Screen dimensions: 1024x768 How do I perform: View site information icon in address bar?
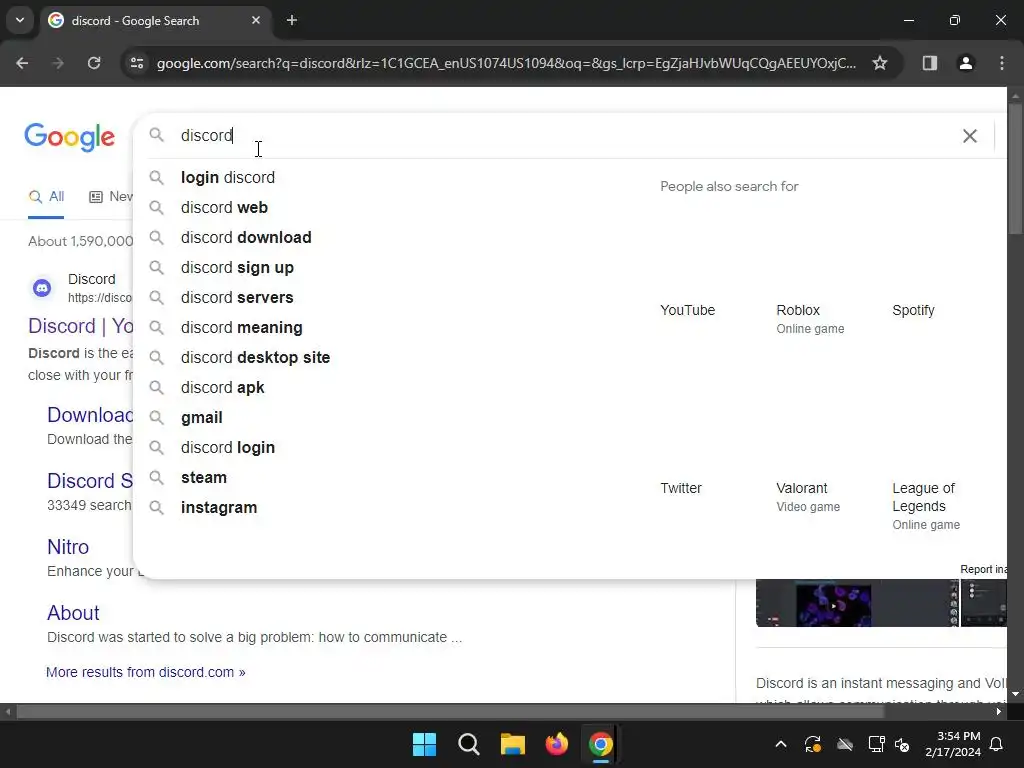(x=137, y=63)
